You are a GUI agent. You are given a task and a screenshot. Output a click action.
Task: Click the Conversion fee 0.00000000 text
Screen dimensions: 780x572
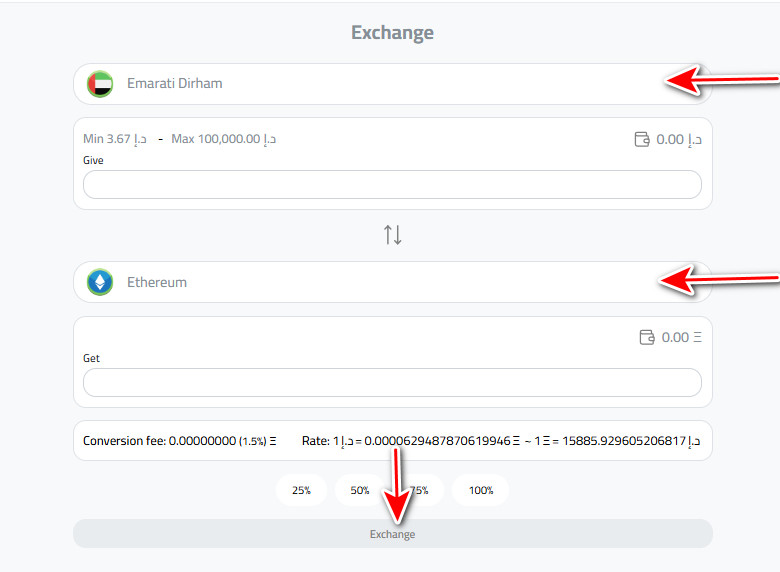click(x=180, y=441)
